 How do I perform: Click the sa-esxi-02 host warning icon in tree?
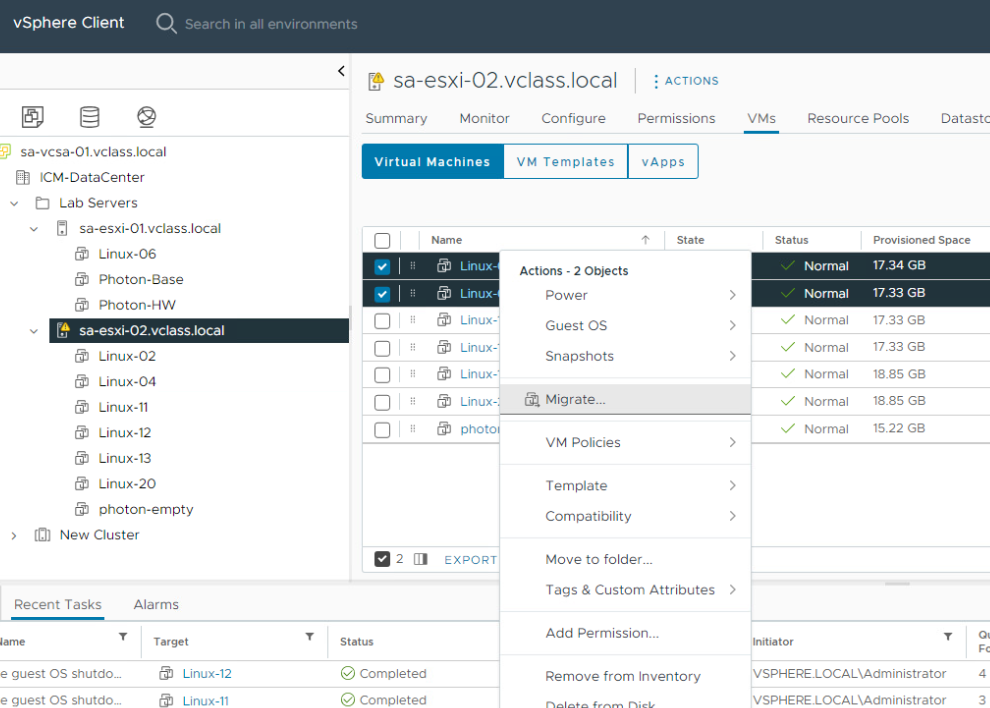tap(63, 330)
